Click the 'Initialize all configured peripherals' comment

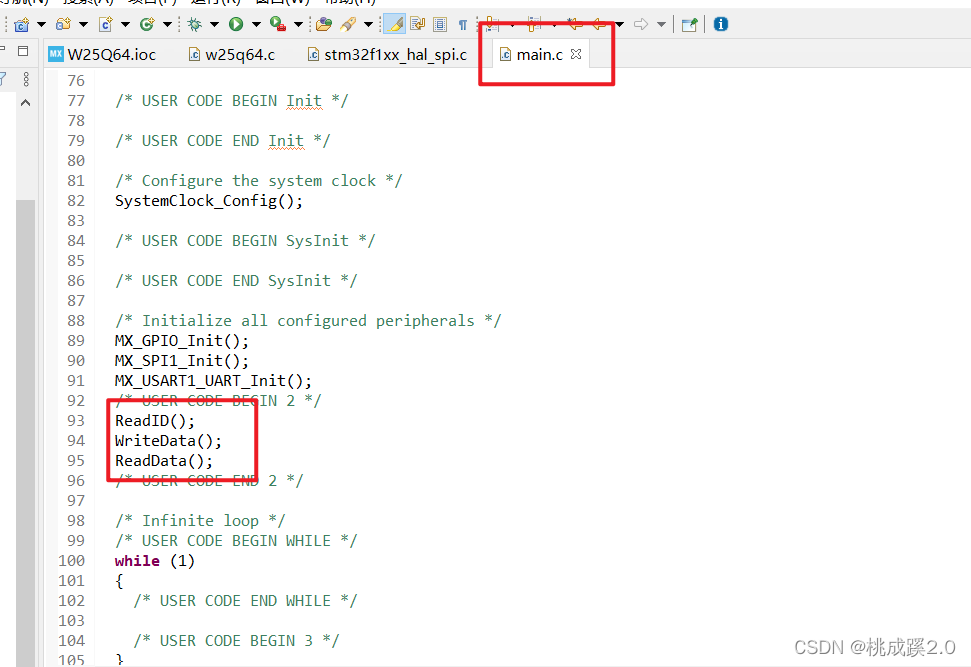(308, 321)
